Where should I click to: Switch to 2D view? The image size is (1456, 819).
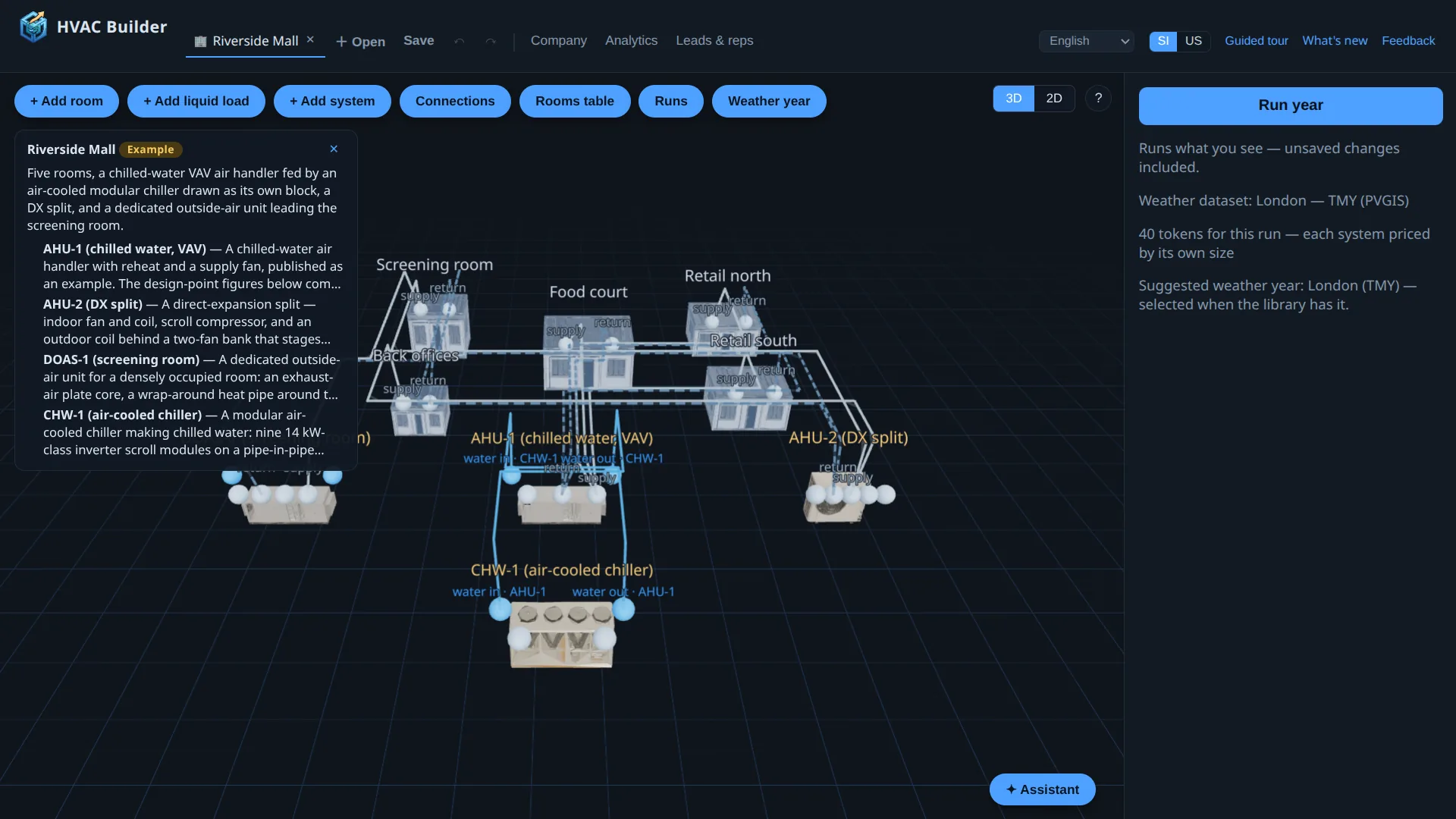pyautogui.click(x=1054, y=99)
